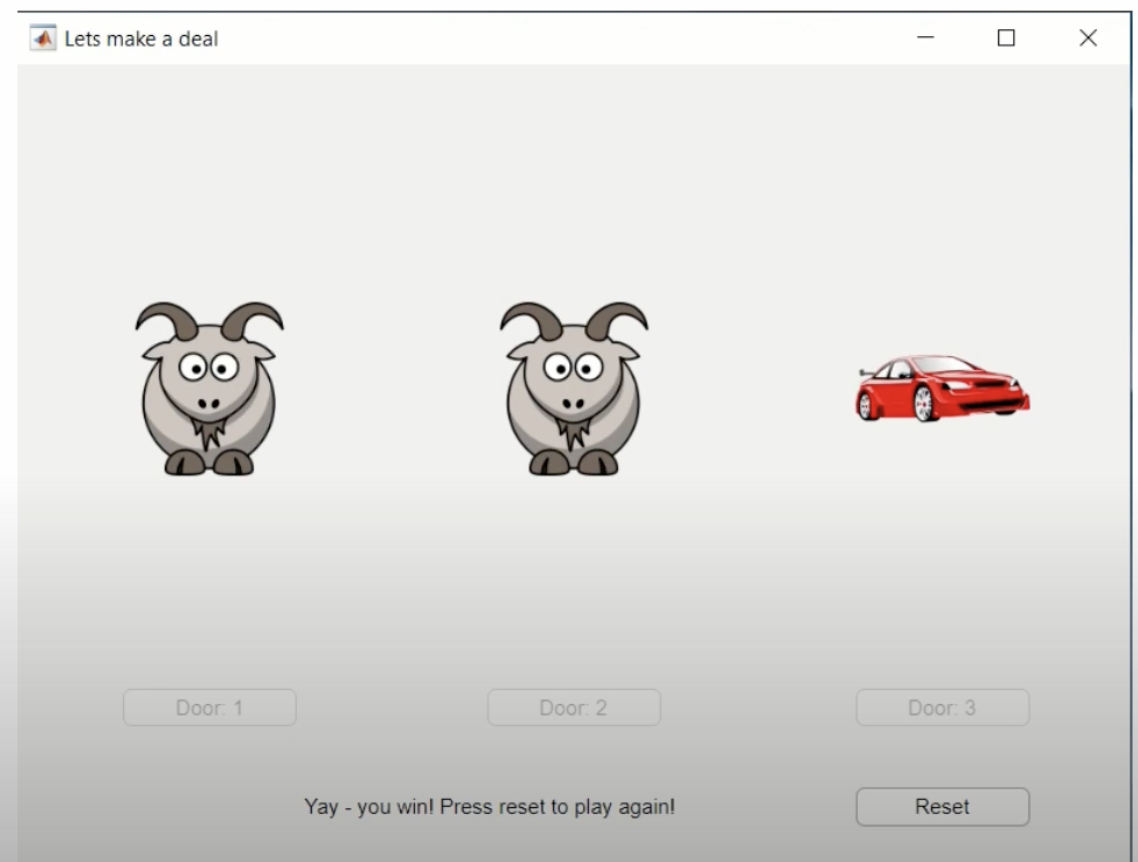Select the goat picture above Door 2
The width and height of the screenshot is (1138, 862).
(574, 389)
